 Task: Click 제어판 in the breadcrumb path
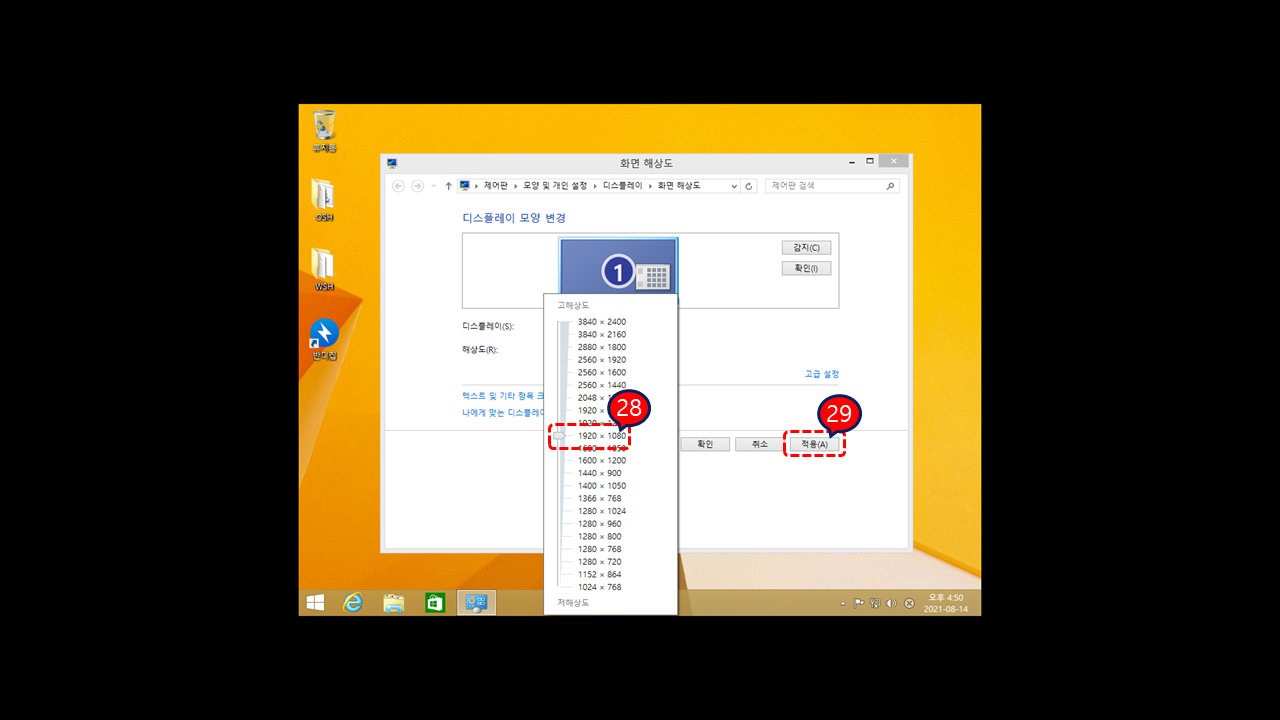tap(496, 186)
